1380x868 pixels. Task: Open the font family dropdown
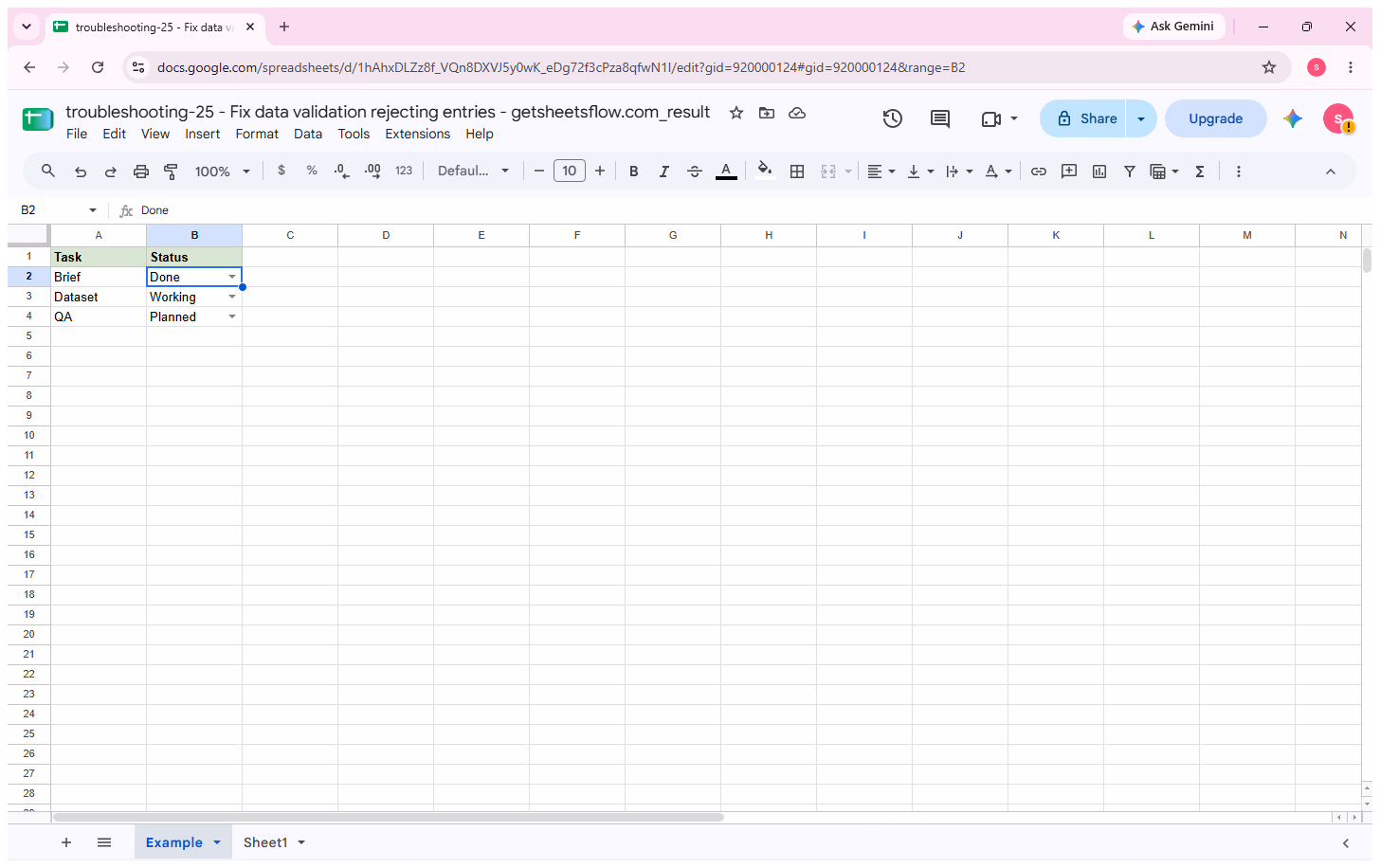coord(474,171)
